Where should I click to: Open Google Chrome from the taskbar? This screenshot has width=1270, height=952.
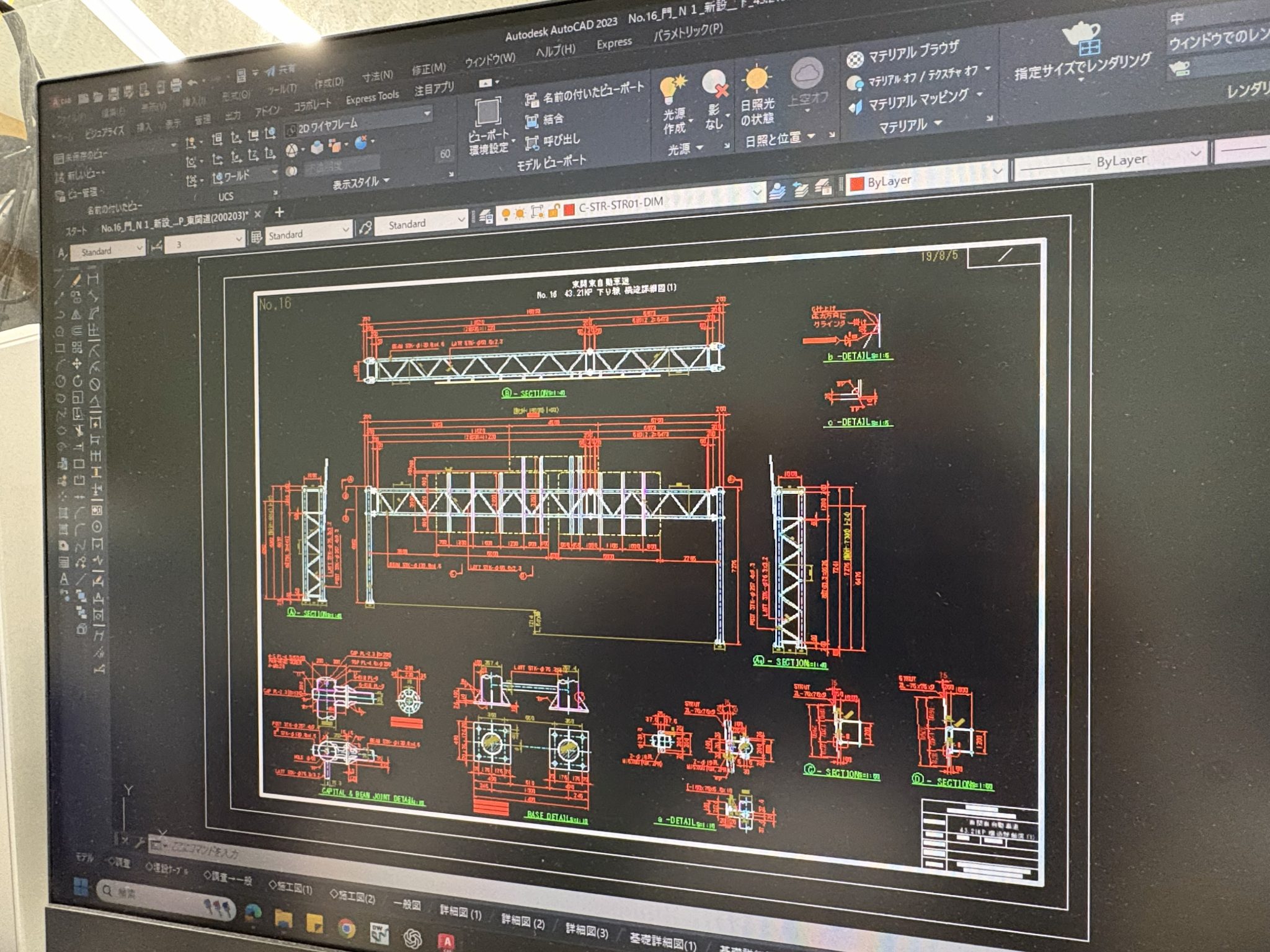pyautogui.click(x=347, y=928)
